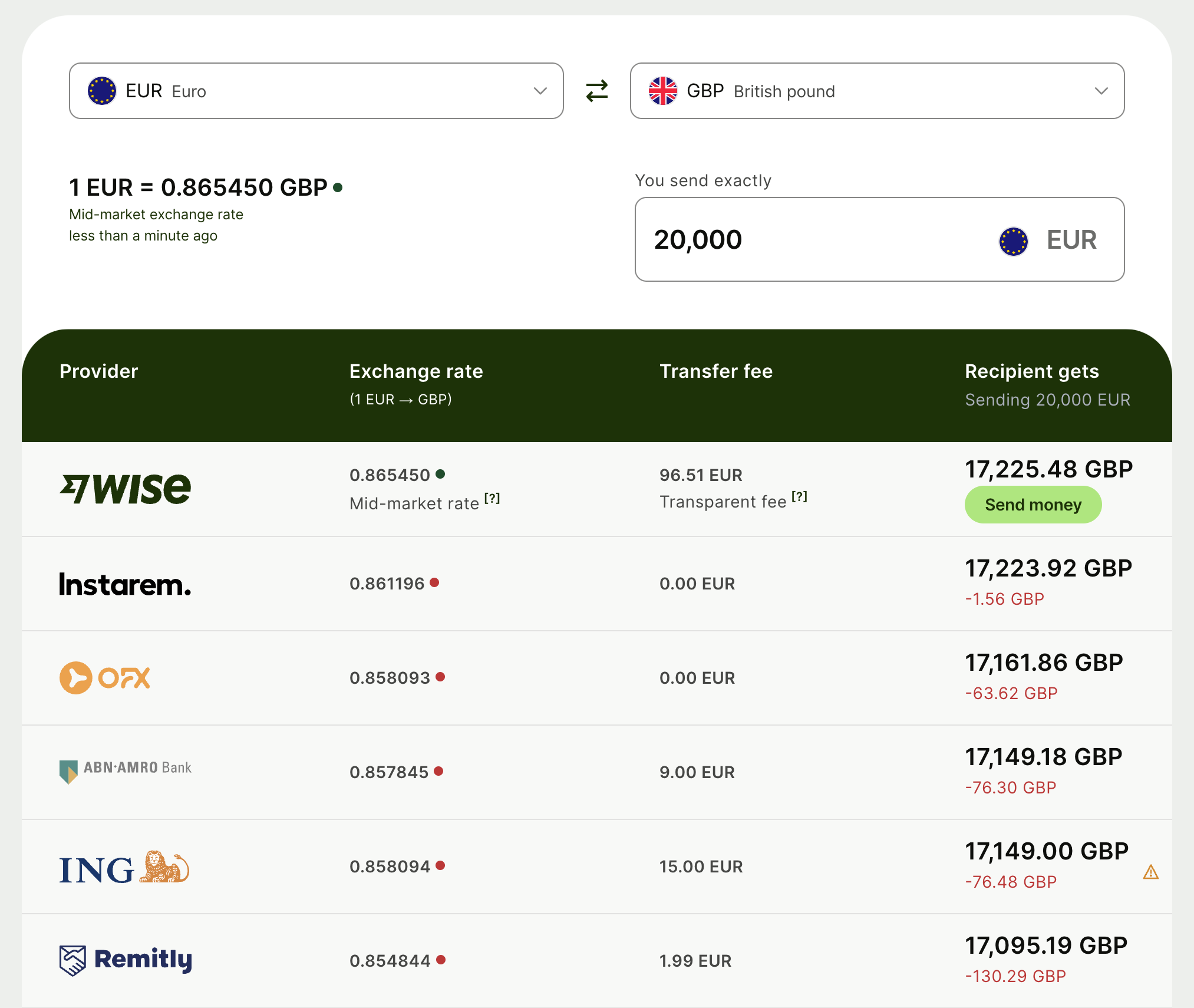
Task: Click the Wise logo
Action: [x=126, y=489]
